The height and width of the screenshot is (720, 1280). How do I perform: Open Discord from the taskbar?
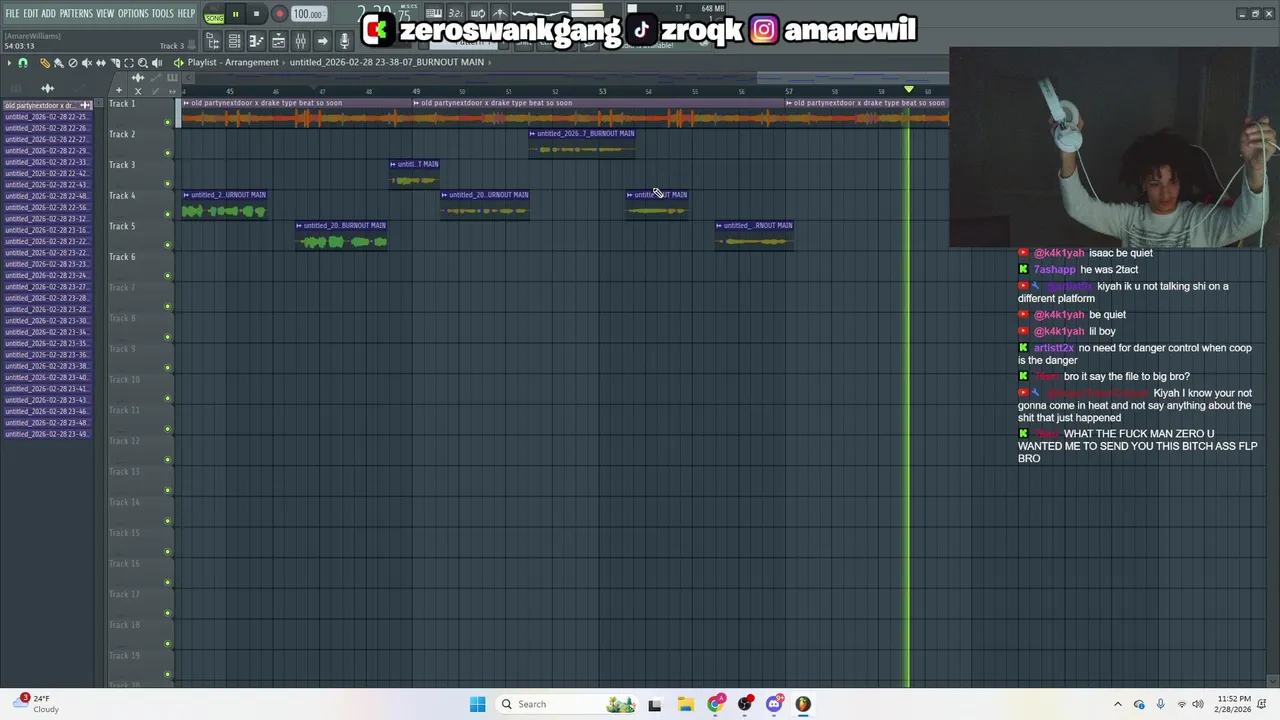tap(774, 704)
